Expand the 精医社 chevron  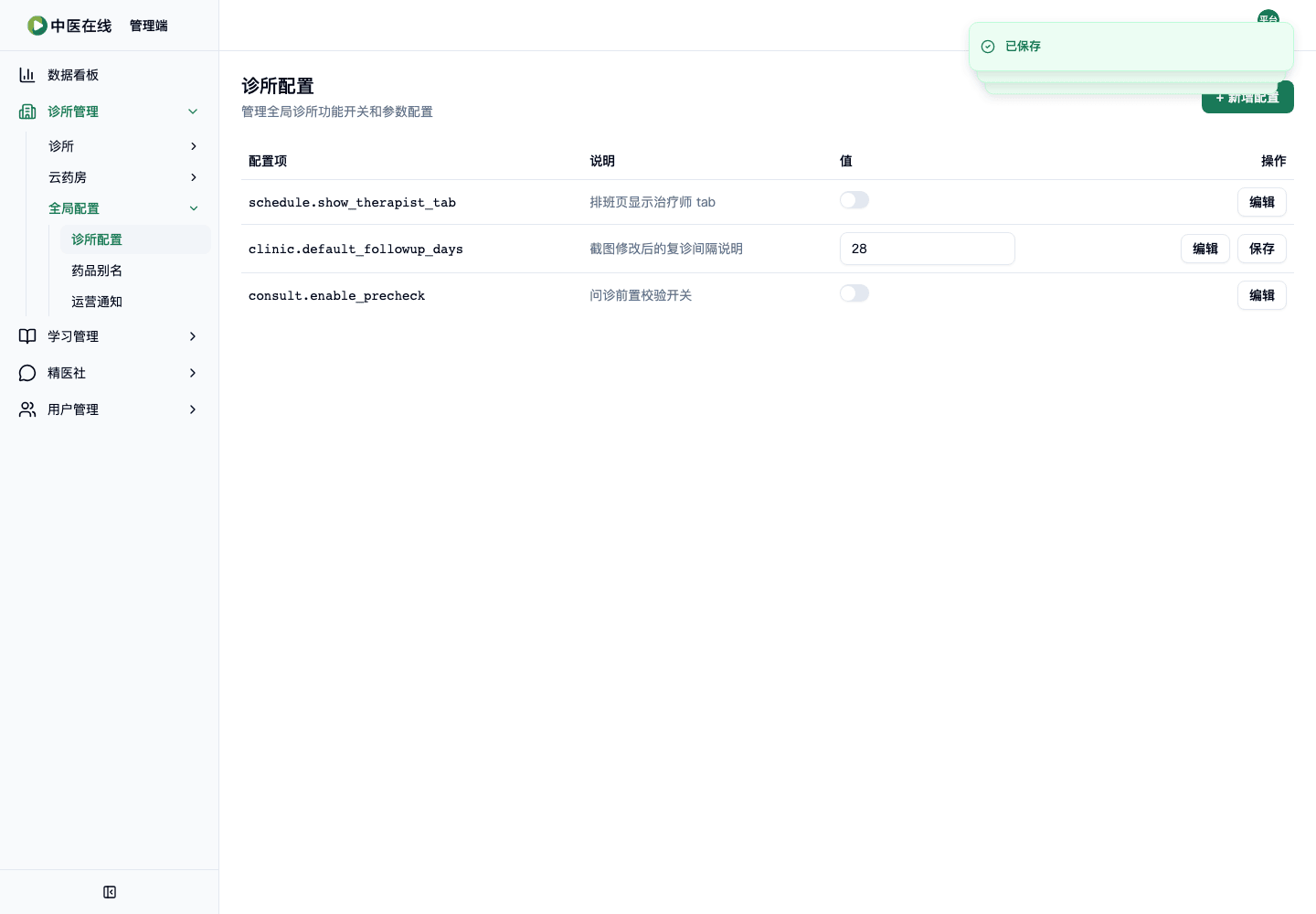(x=193, y=373)
